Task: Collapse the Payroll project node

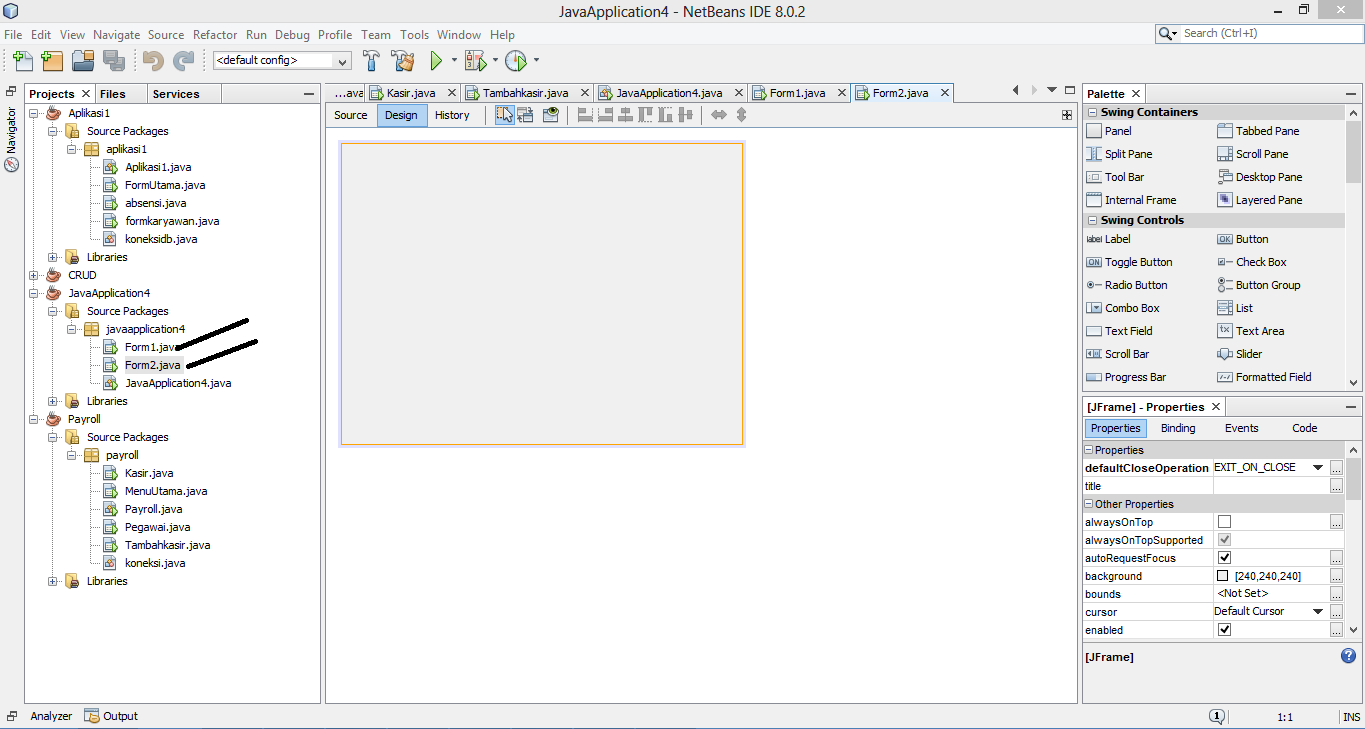Action: (34, 419)
